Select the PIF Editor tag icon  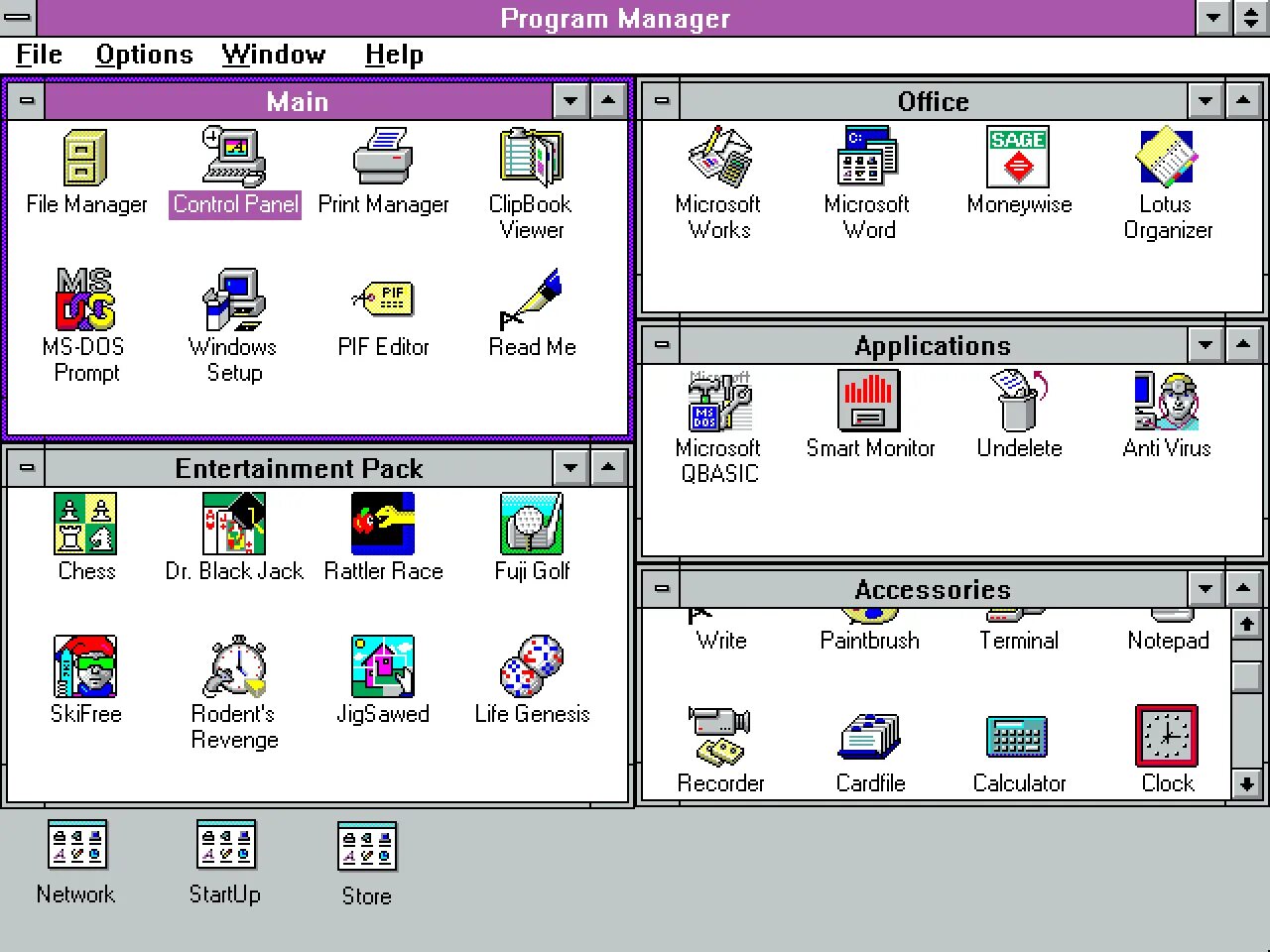tap(383, 299)
